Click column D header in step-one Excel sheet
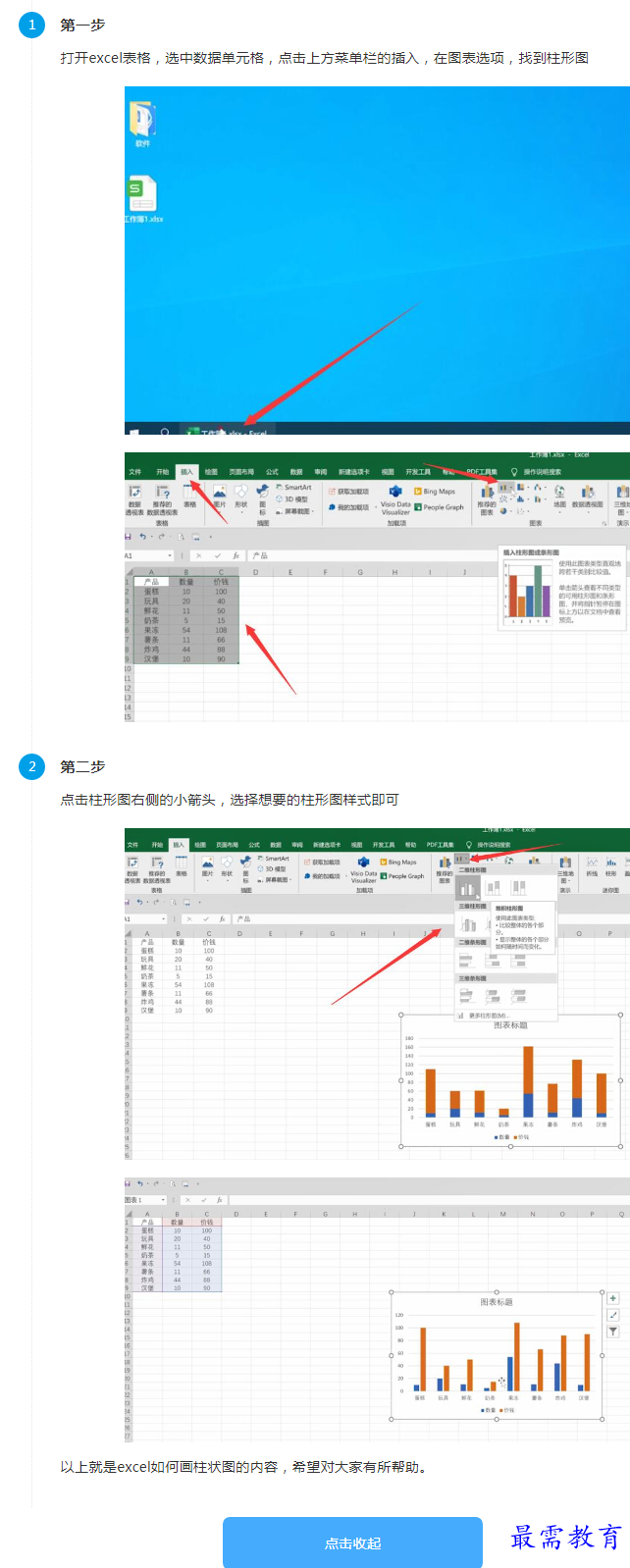The height and width of the screenshot is (1568, 630). point(255,572)
